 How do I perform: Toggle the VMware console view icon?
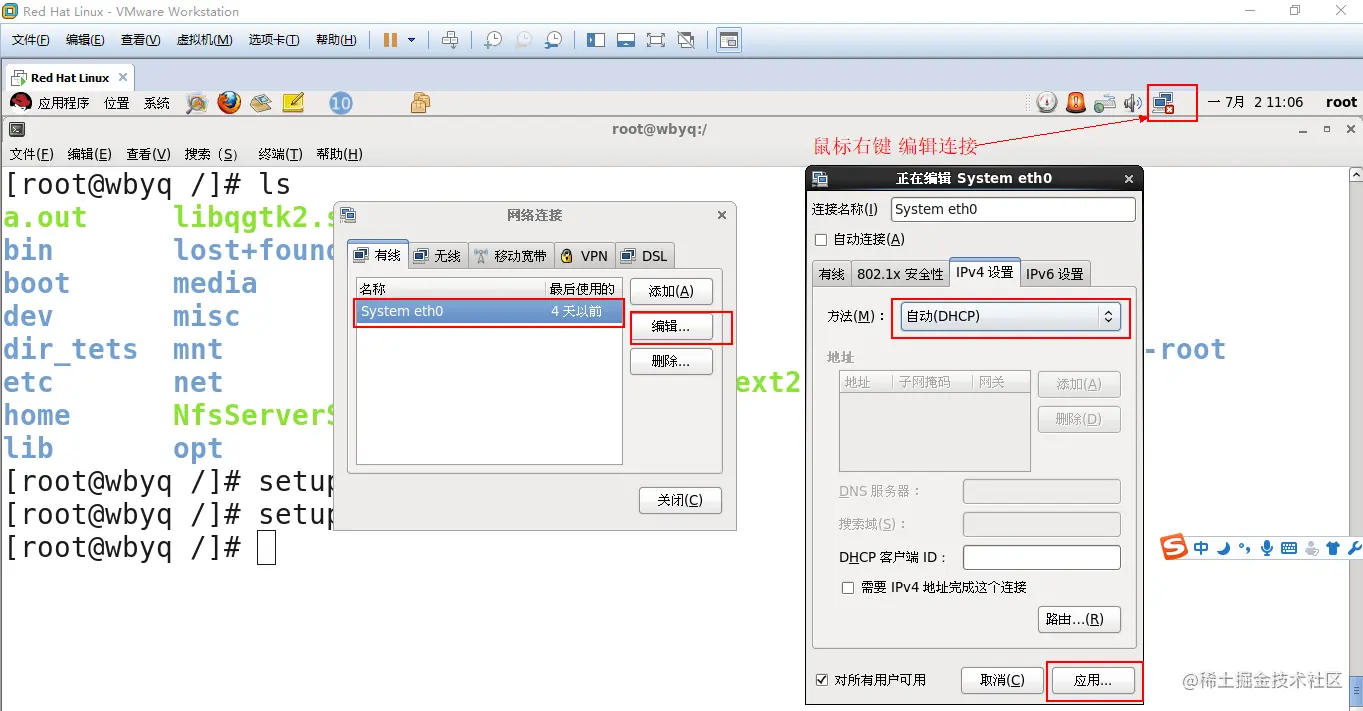[730, 40]
